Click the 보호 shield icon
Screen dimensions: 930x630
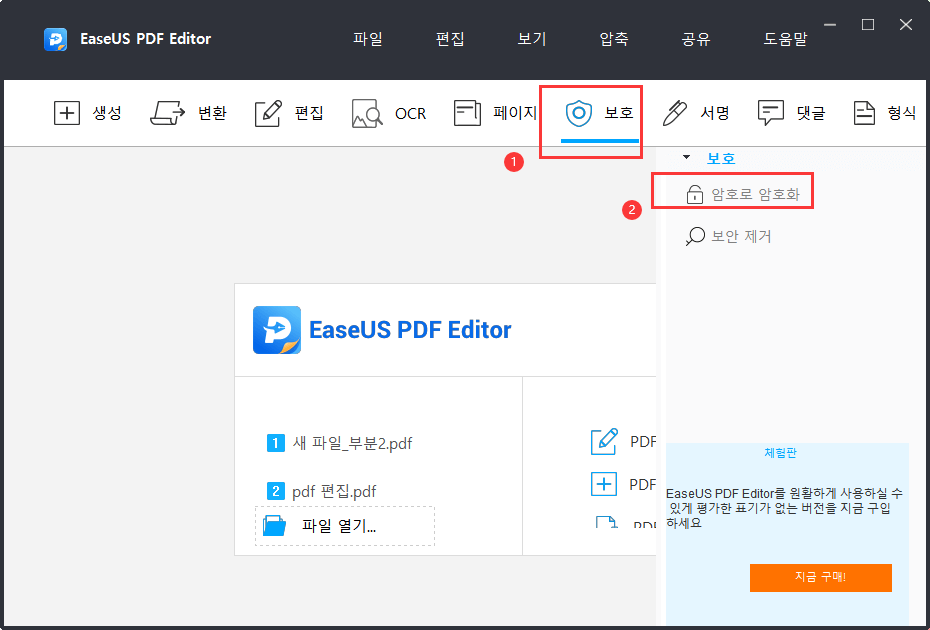tap(578, 113)
